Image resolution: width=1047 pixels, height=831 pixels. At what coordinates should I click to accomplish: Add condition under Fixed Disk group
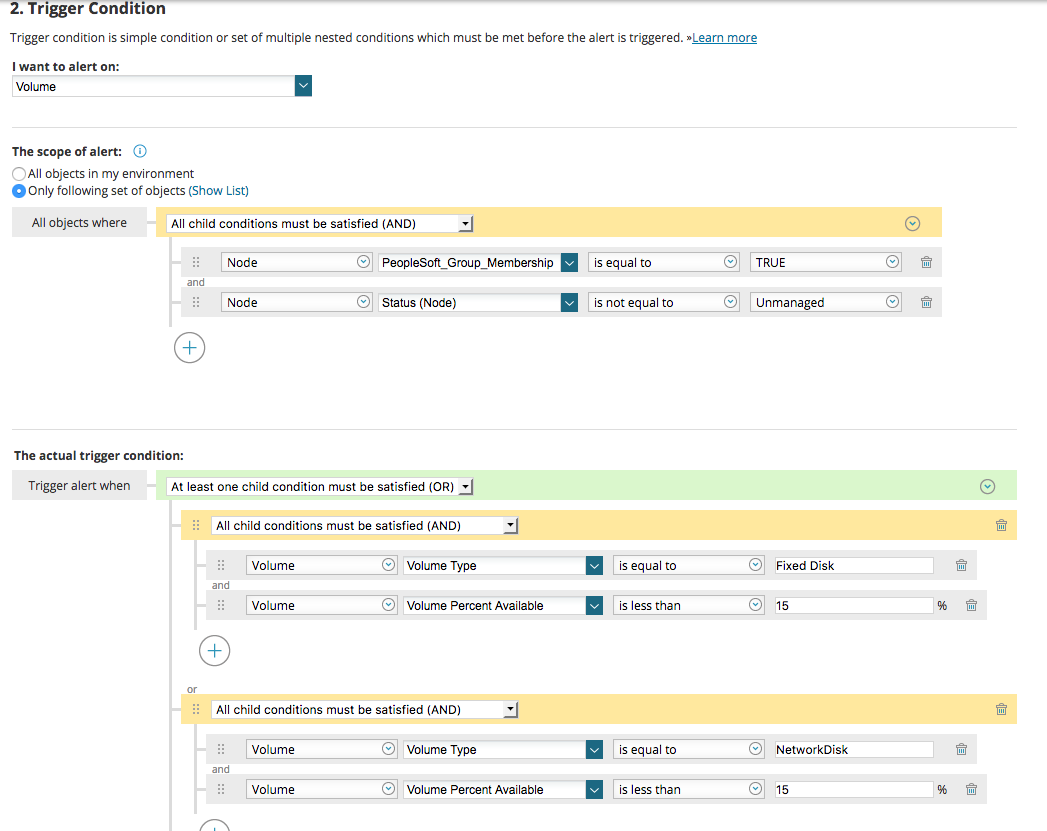click(215, 651)
